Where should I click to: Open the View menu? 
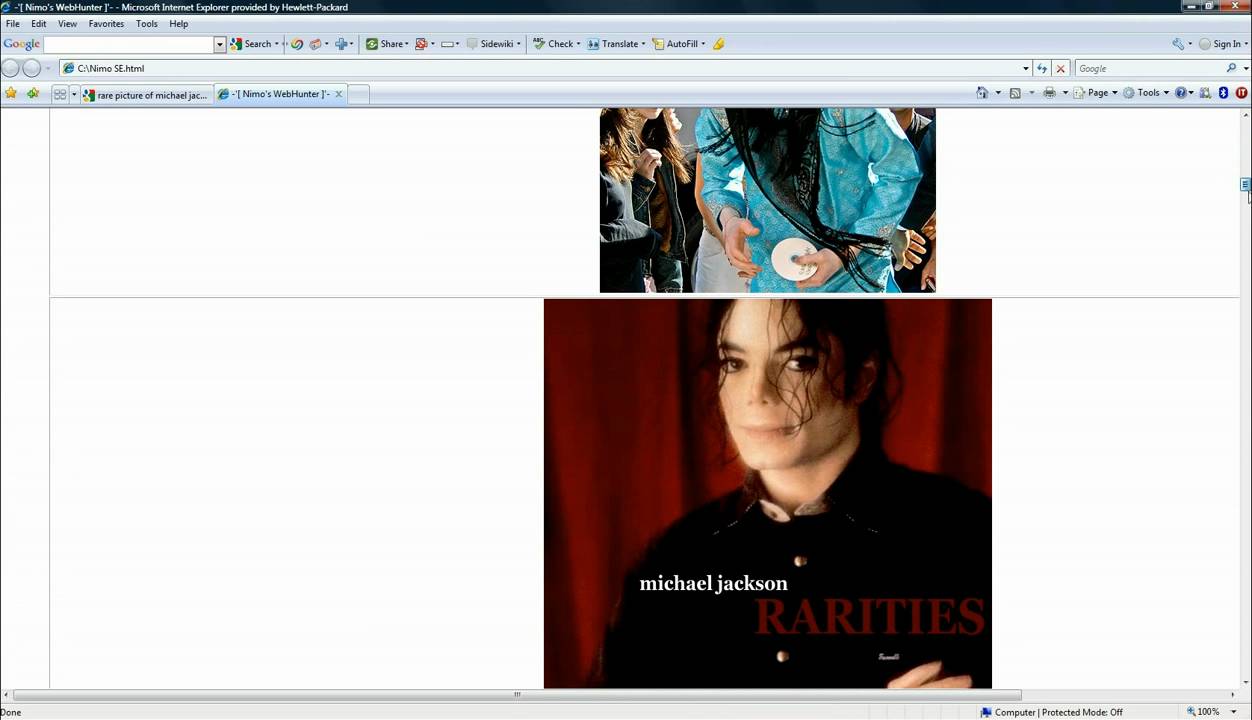67,23
